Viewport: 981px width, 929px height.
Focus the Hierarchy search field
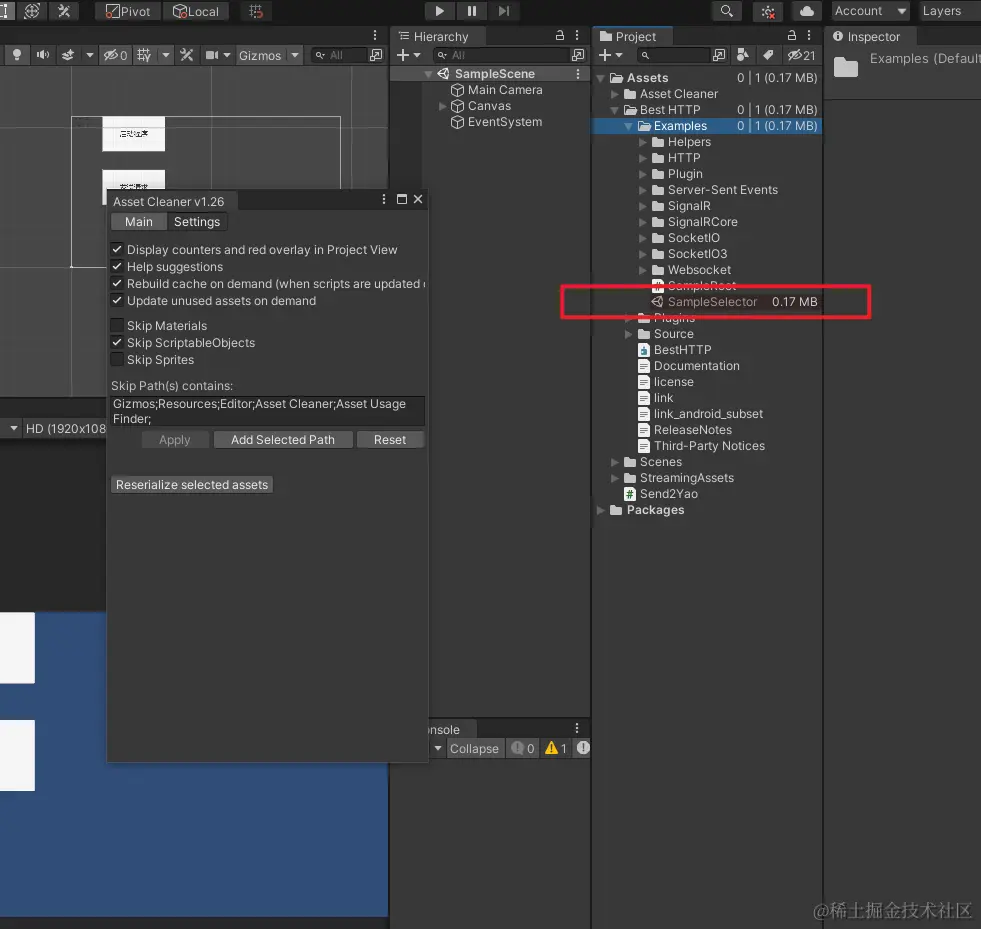click(x=504, y=55)
